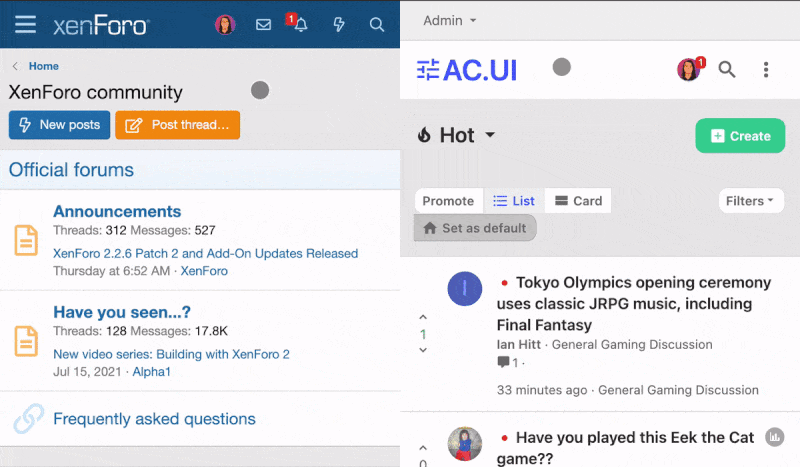Switch to Card view

click(578, 201)
